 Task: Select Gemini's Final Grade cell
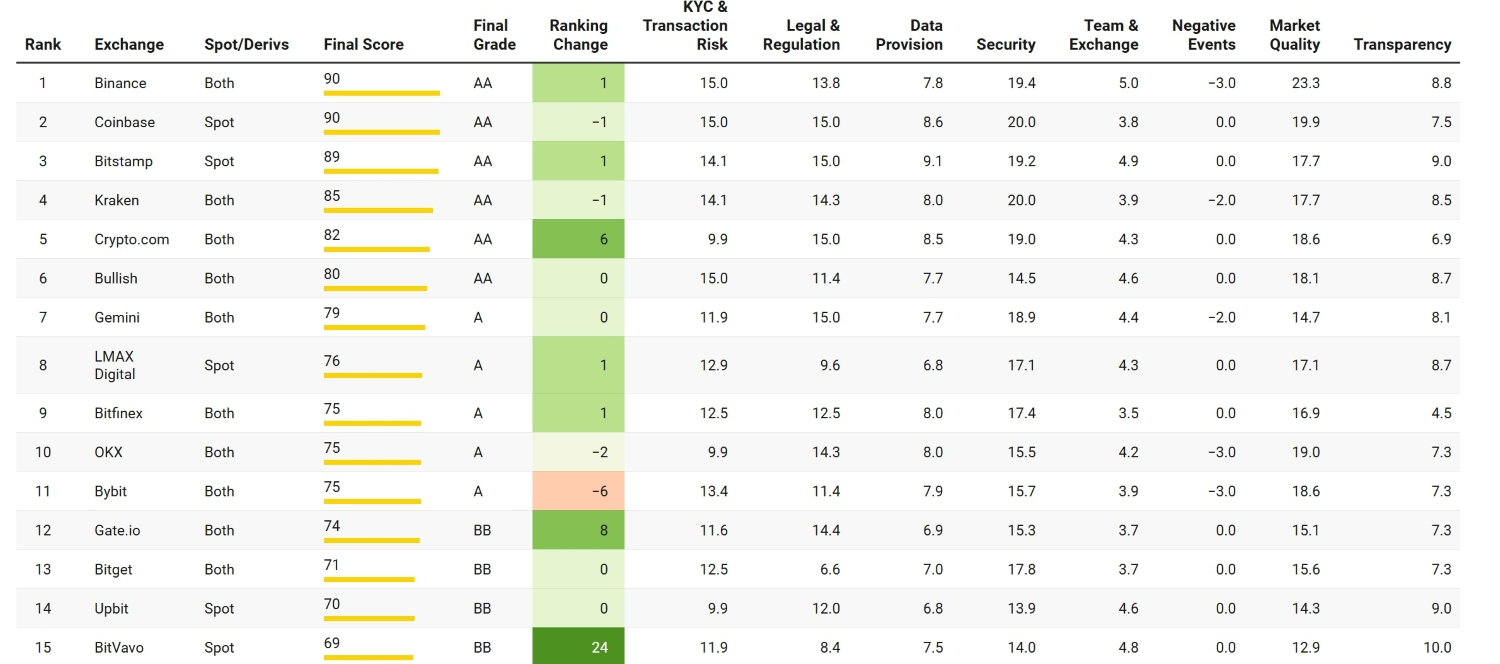[478, 317]
